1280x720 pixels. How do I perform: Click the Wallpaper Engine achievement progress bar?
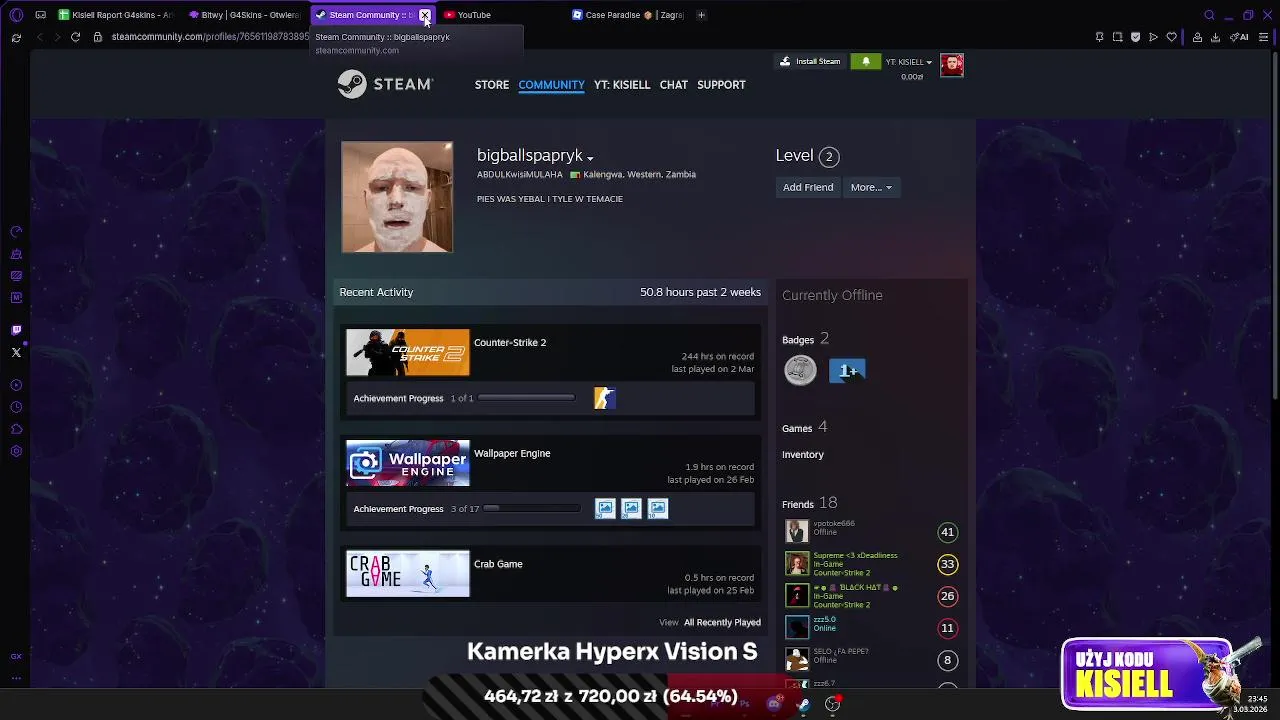pyautogui.click(x=531, y=509)
